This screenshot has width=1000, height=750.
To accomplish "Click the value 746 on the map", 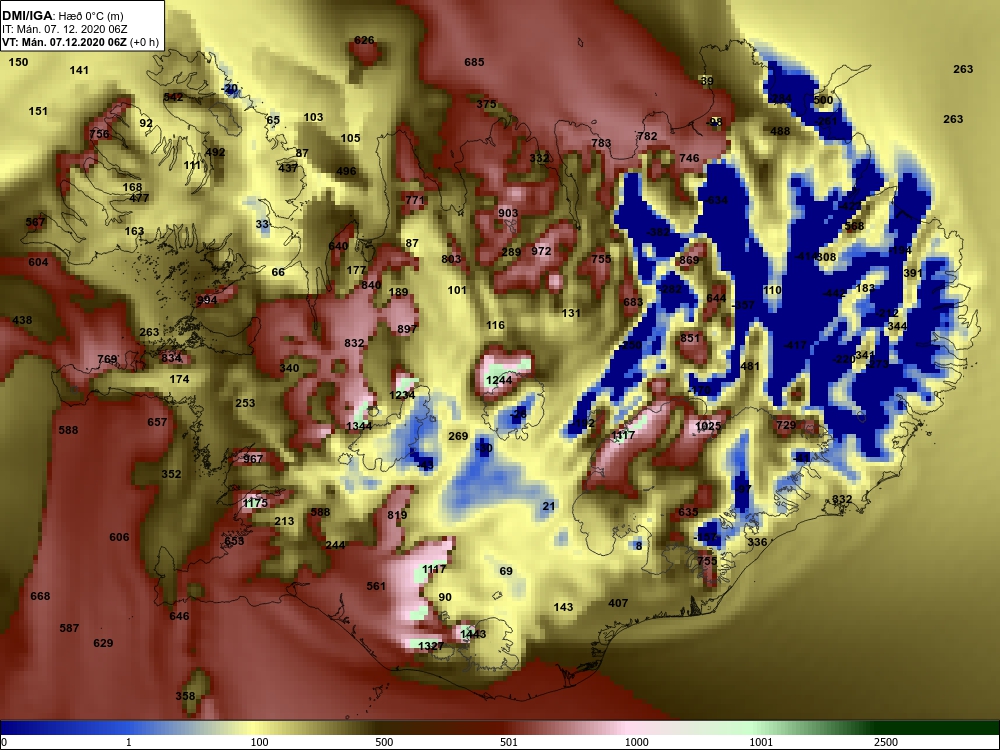I will pos(689,158).
